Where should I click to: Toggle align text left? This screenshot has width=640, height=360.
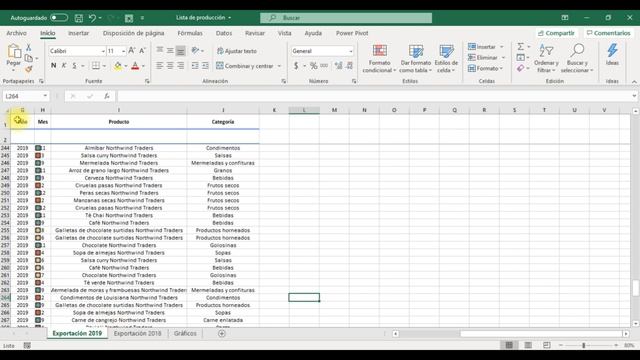(x=160, y=66)
